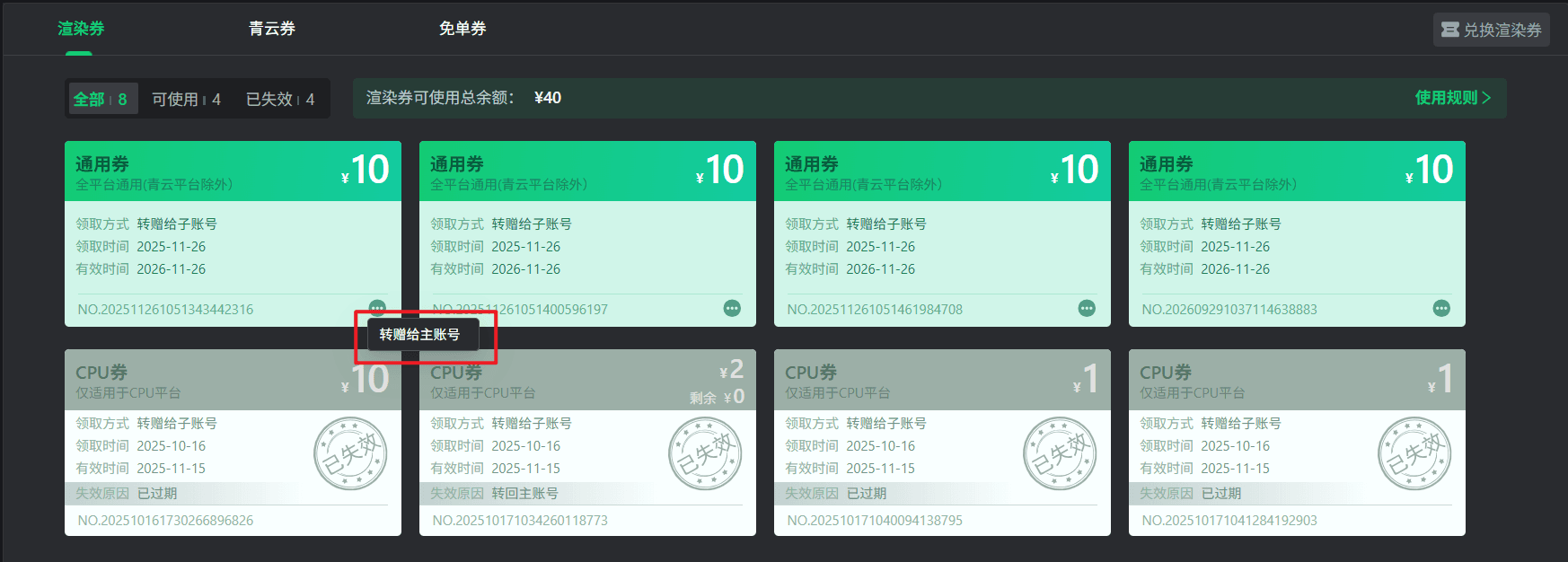1568x562 pixels.
Task: Click the 通用券 title above coupon ending 638883
Action: (1167, 164)
